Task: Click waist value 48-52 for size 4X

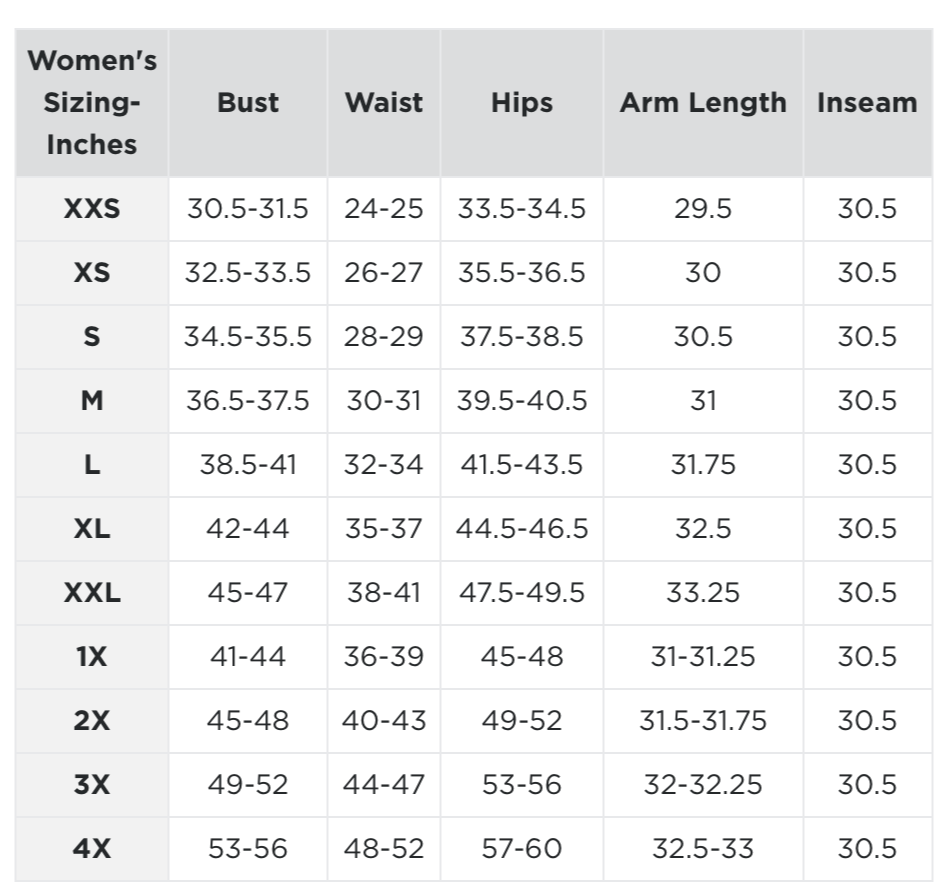Action: pos(384,849)
